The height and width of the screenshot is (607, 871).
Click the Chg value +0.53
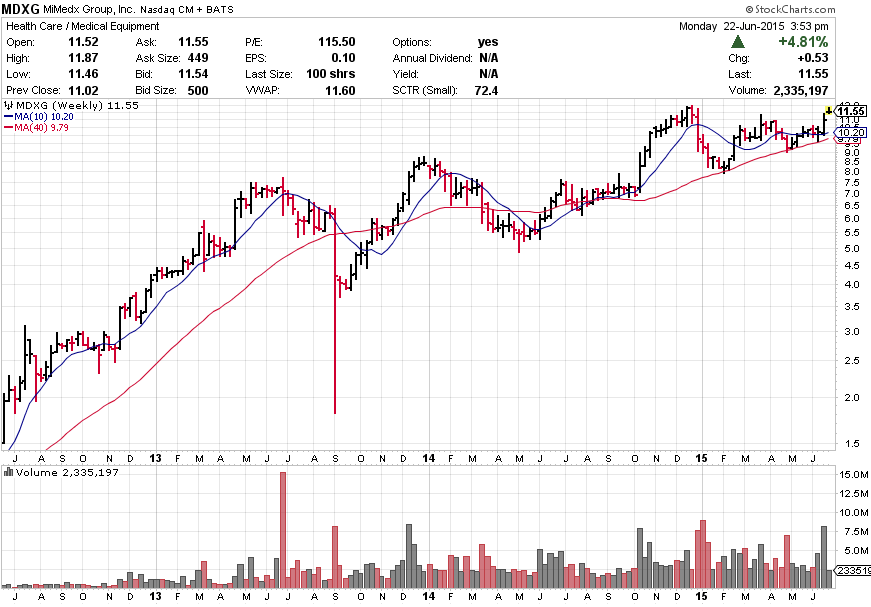tap(813, 58)
